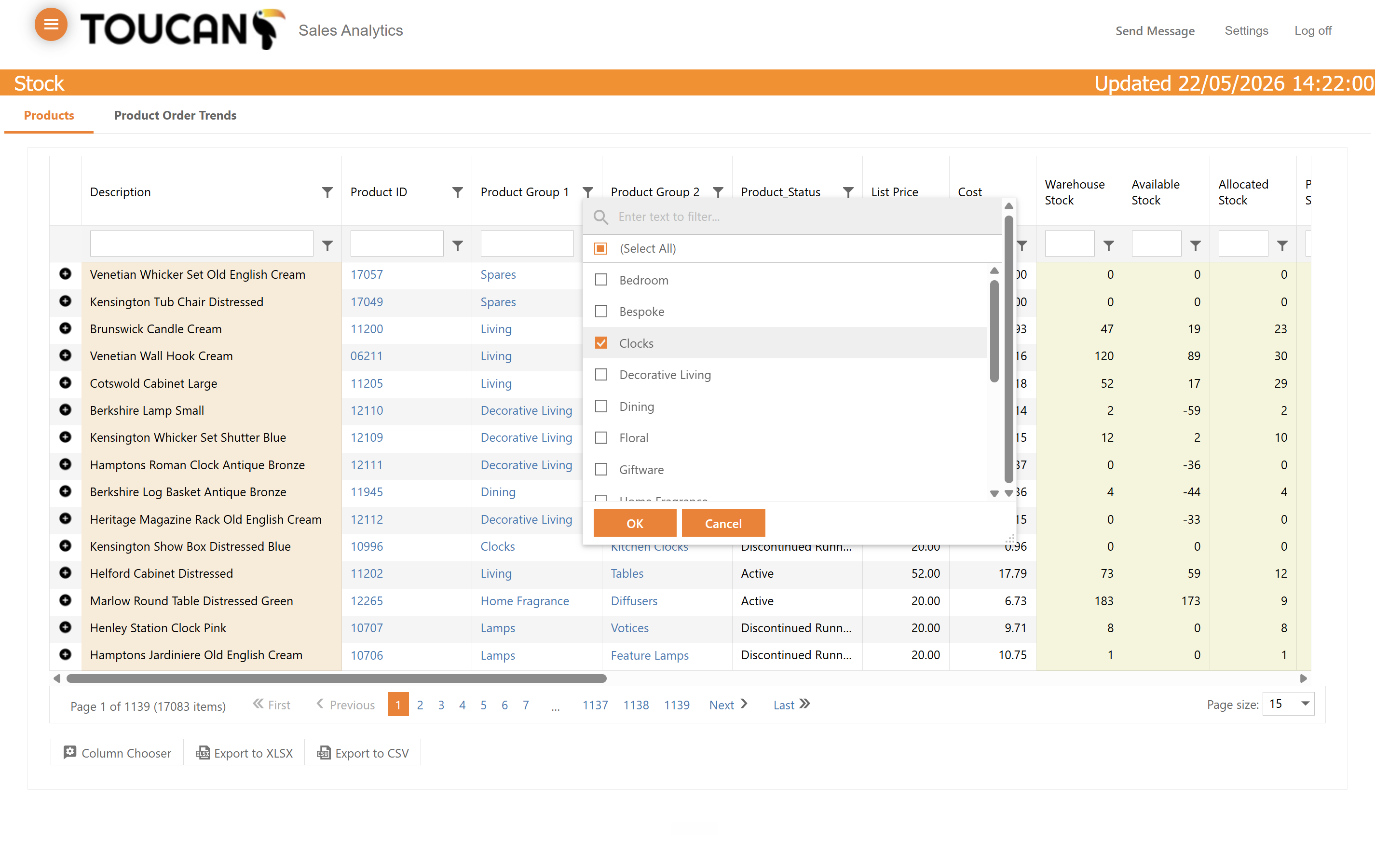Check the Decorative Living filter option
The width and height of the screenshot is (1389, 868).
601,375
